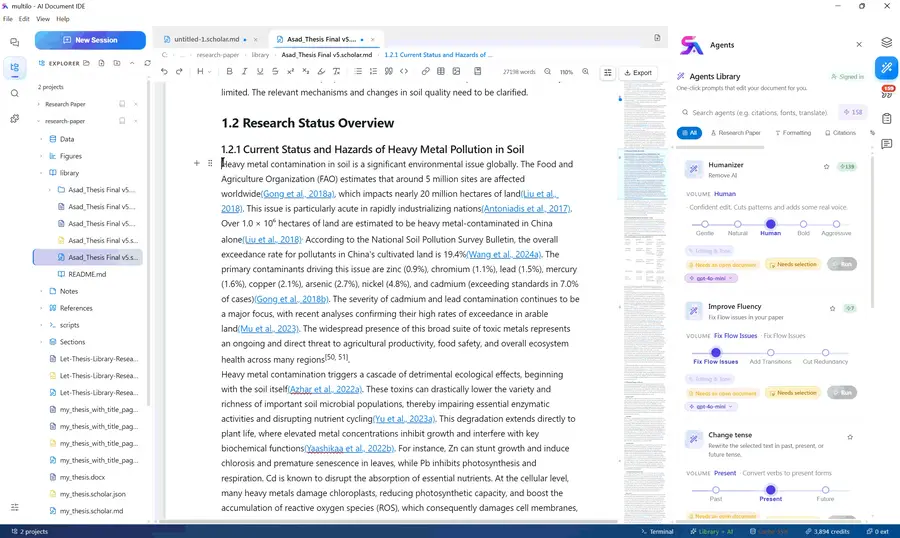Viewport: 900px width, 538px height.
Task: Open the gpt-4o-mini dropdown under Improve Fluency
Action: 711,407
